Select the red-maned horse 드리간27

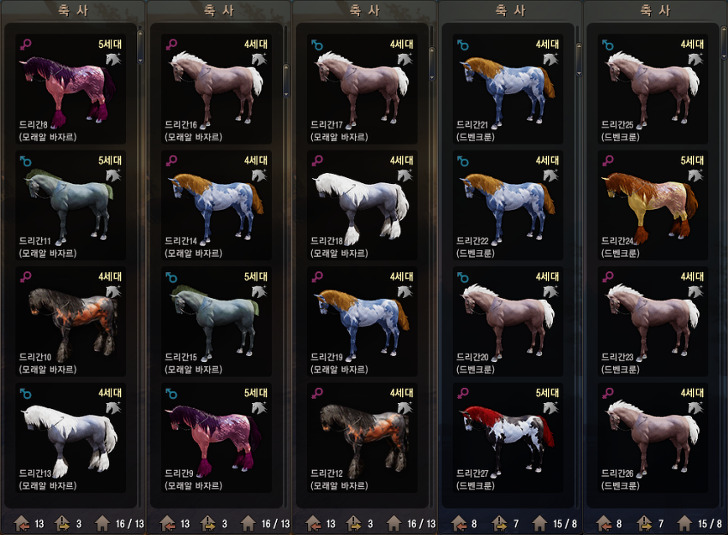tap(508, 437)
